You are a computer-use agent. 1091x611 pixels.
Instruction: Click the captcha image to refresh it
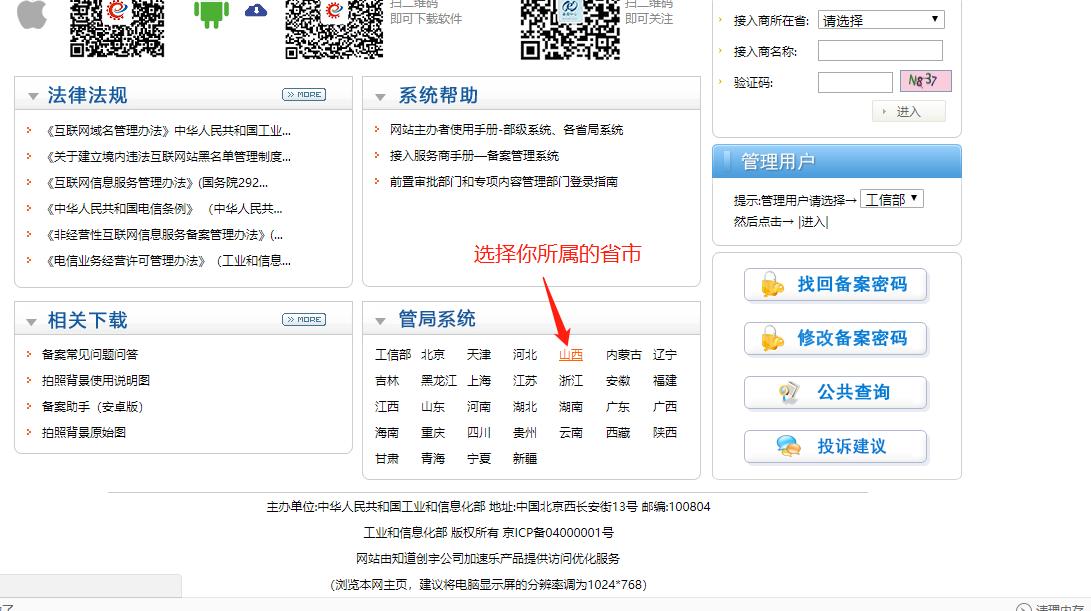coord(923,80)
